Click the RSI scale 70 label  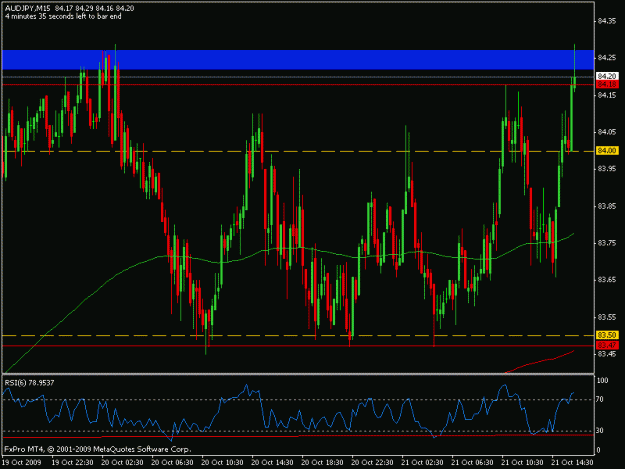coord(601,399)
